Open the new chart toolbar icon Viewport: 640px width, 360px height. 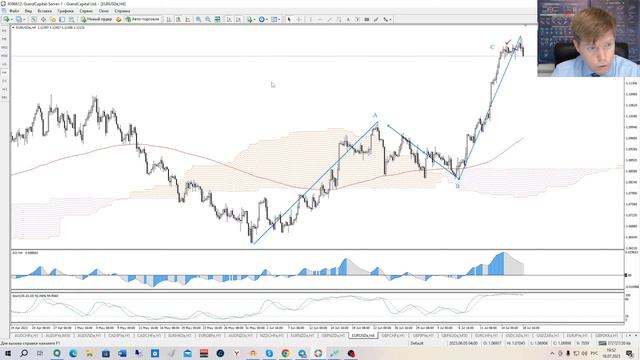[6, 19]
